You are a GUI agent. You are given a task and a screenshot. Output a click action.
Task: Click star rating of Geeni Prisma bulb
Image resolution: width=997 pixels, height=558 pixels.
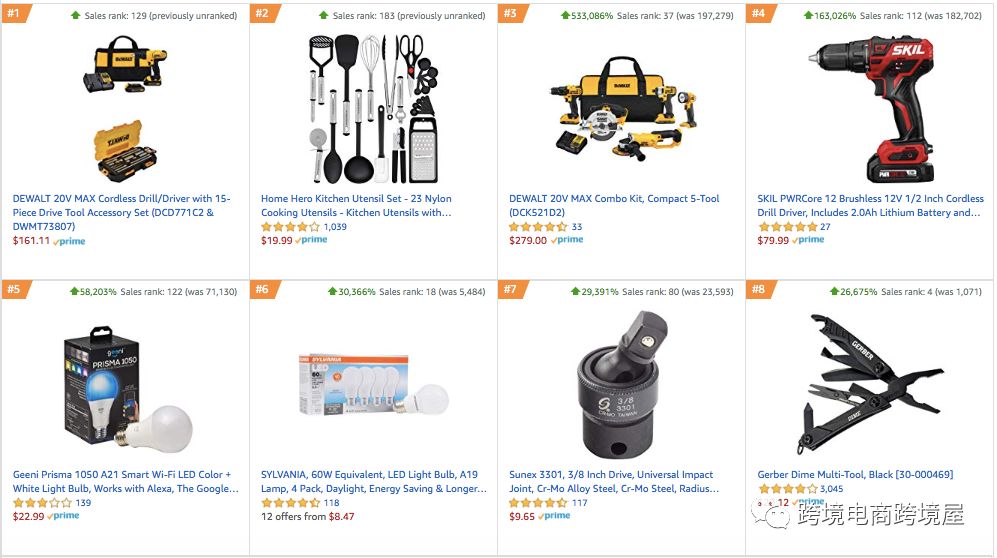tap(42, 503)
